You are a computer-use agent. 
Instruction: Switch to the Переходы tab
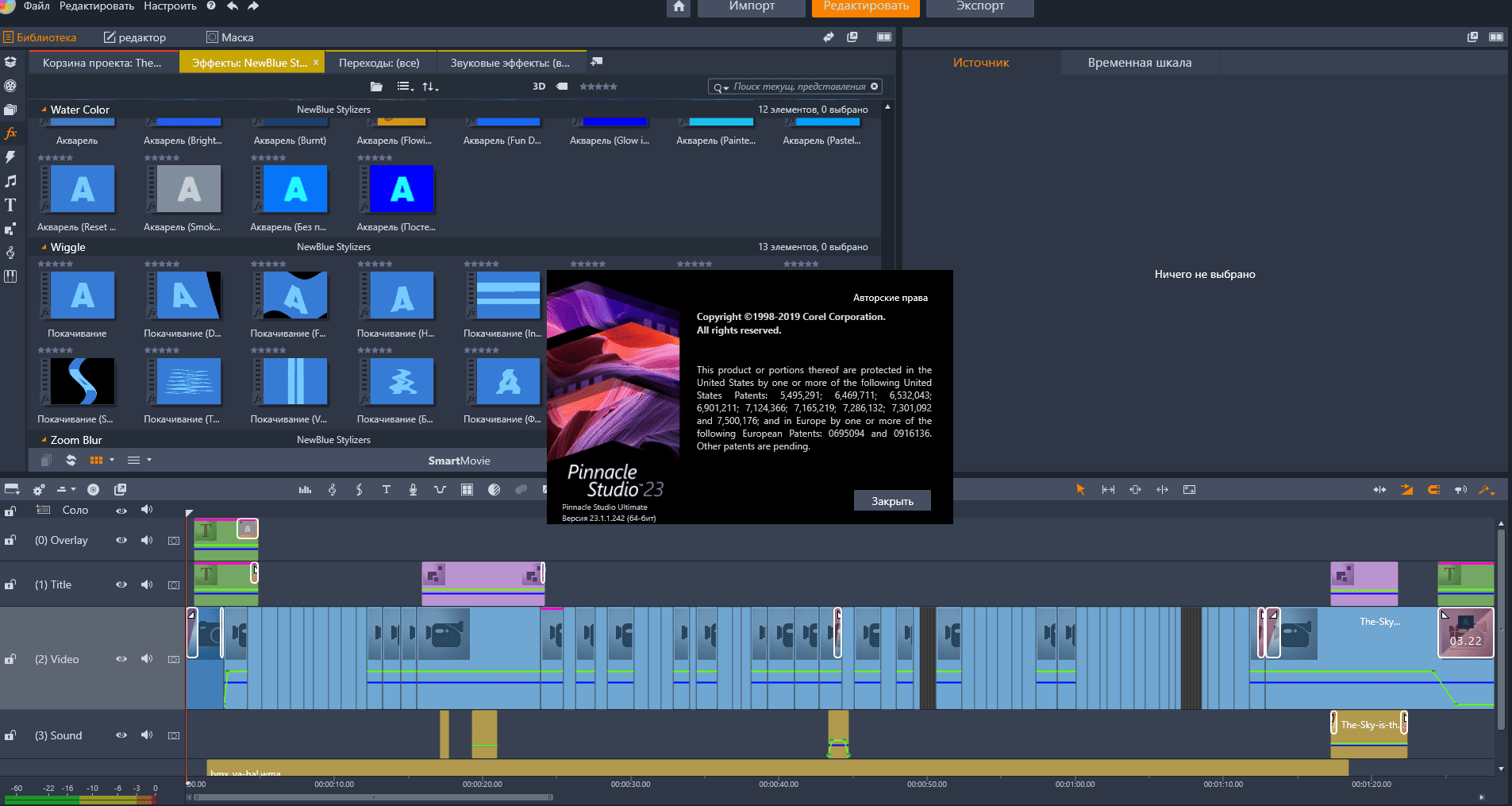(379, 63)
